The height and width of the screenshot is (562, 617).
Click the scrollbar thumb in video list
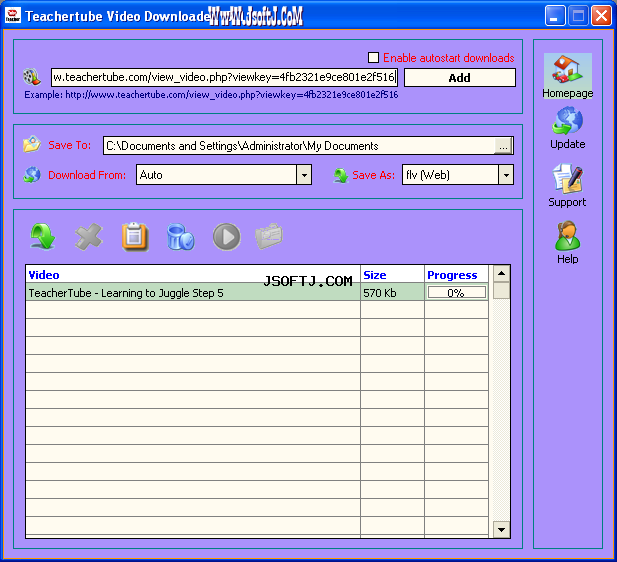[x=501, y=290]
